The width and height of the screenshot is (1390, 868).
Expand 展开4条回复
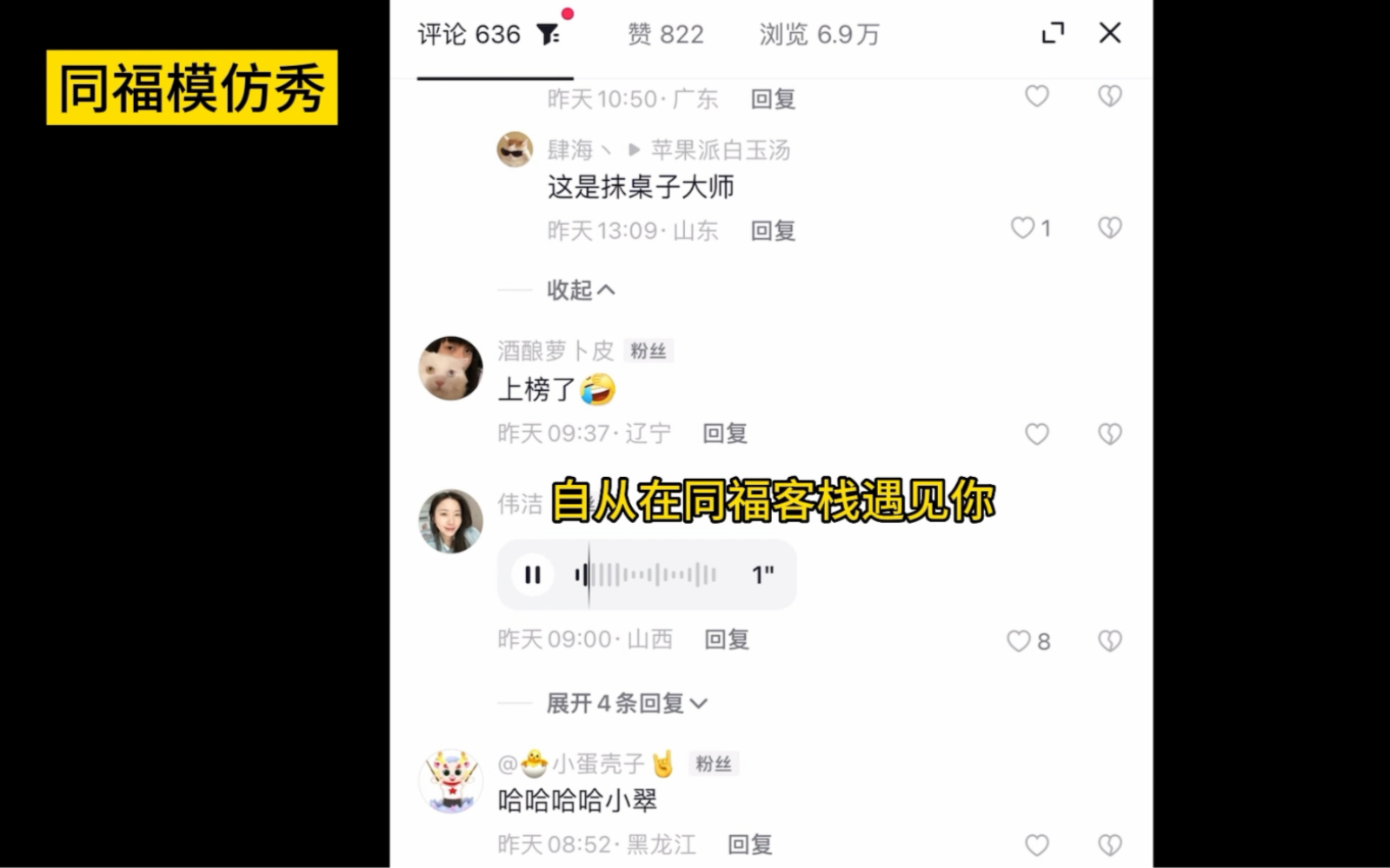coord(627,703)
